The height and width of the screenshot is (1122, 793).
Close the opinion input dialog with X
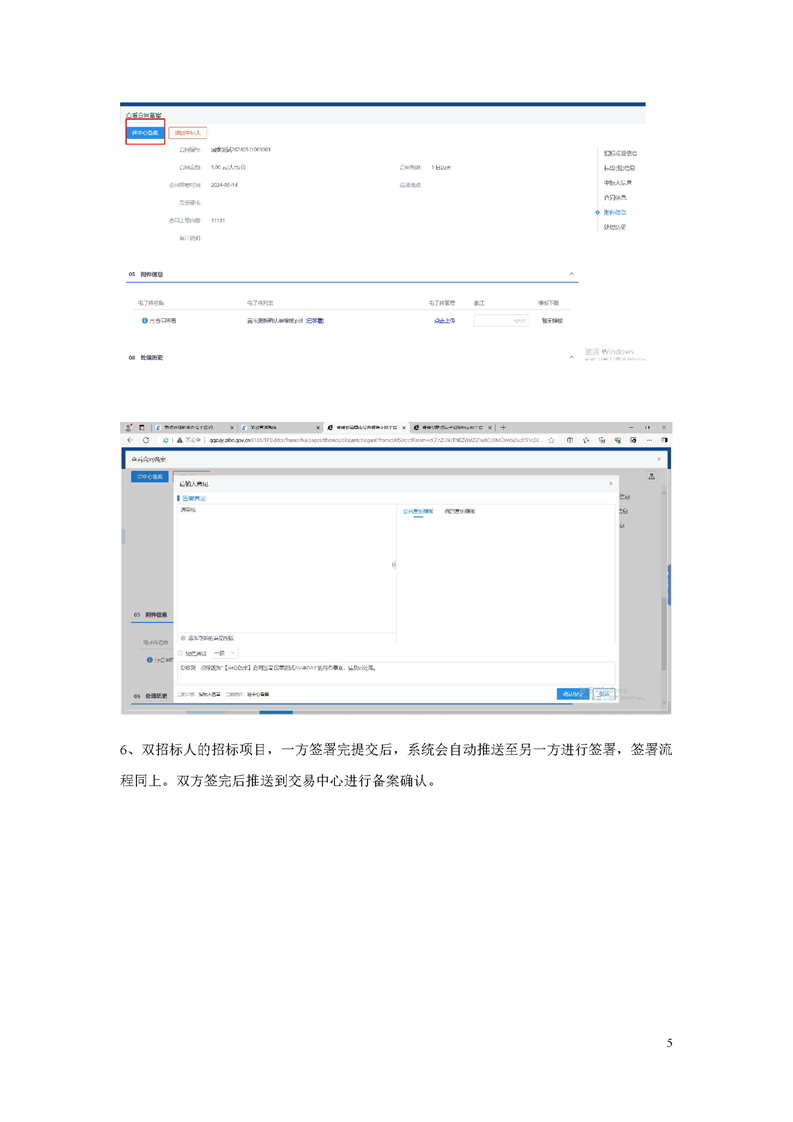[611, 484]
